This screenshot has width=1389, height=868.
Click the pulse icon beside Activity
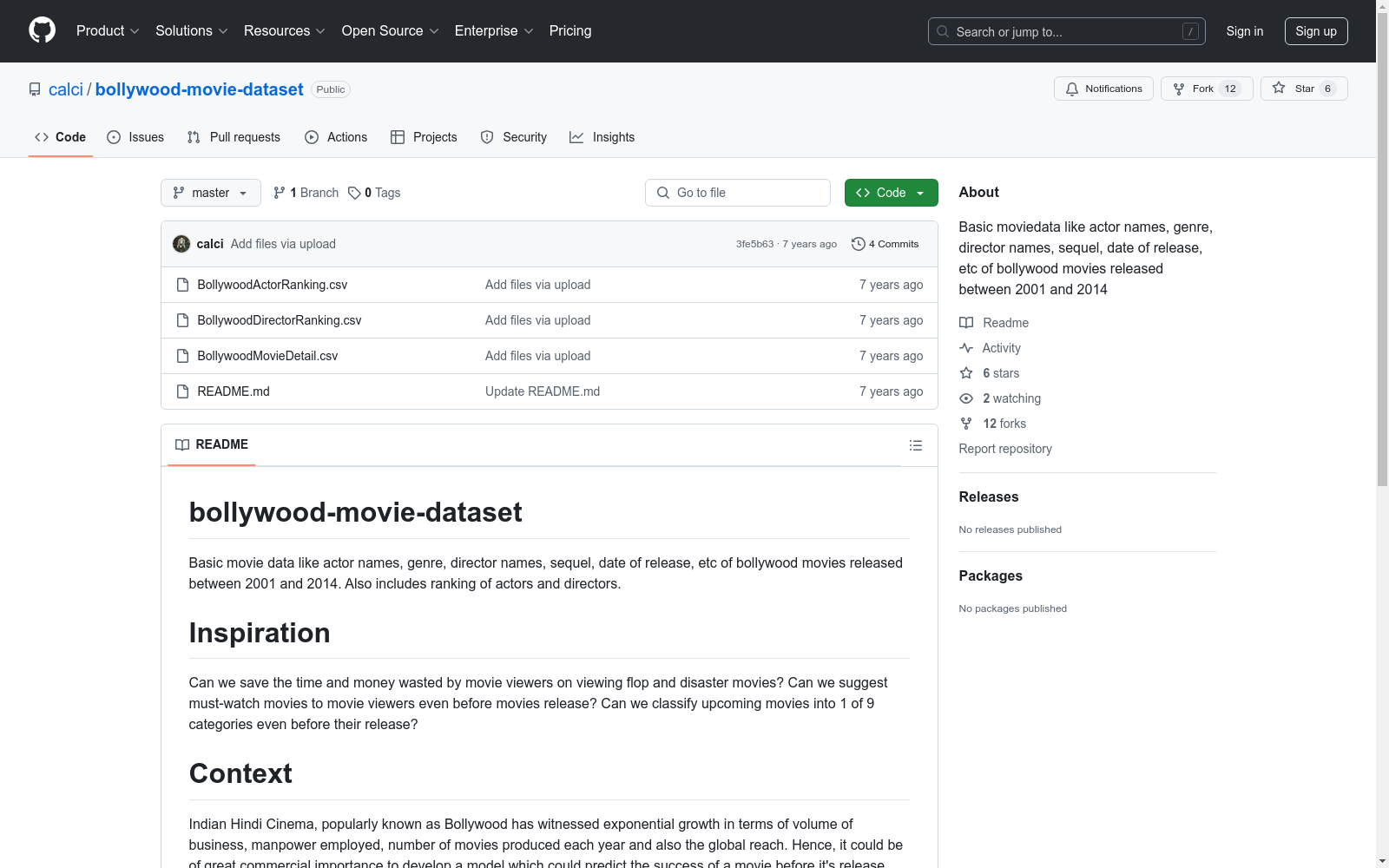click(966, 348)
